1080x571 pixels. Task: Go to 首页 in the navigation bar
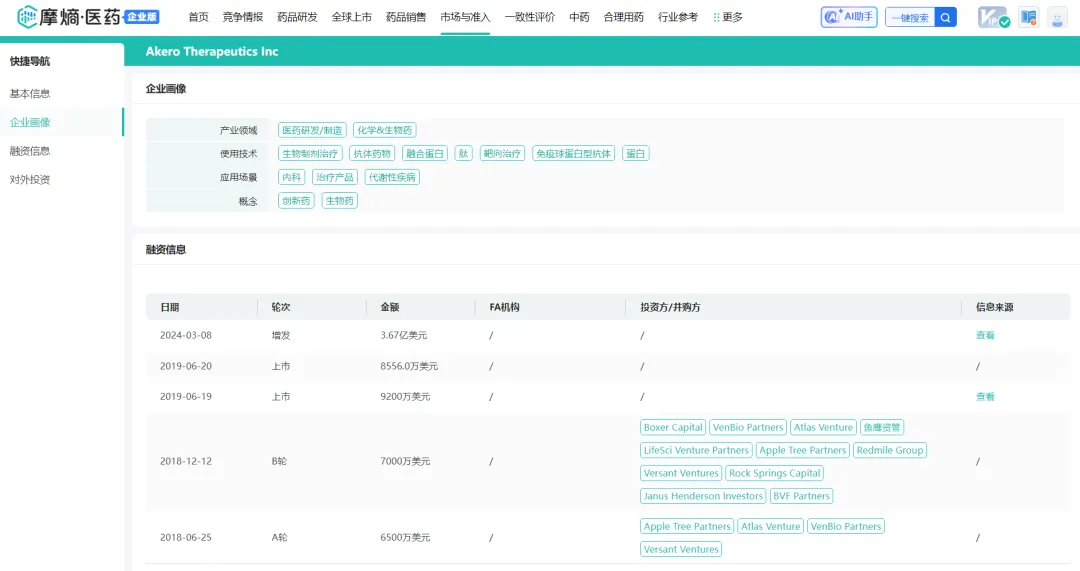pos(199,17)
